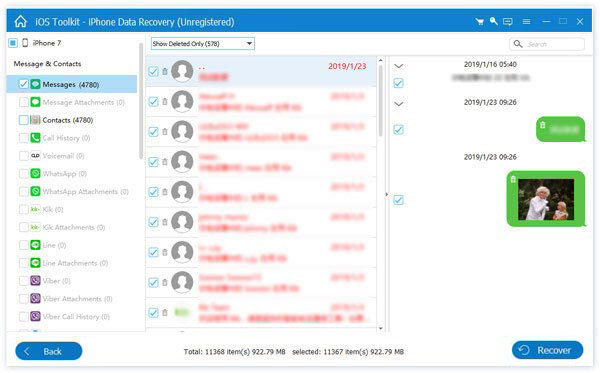The image size is (600, 373).
Task: Click the WhatsApp icon
Action: (36, 174)
